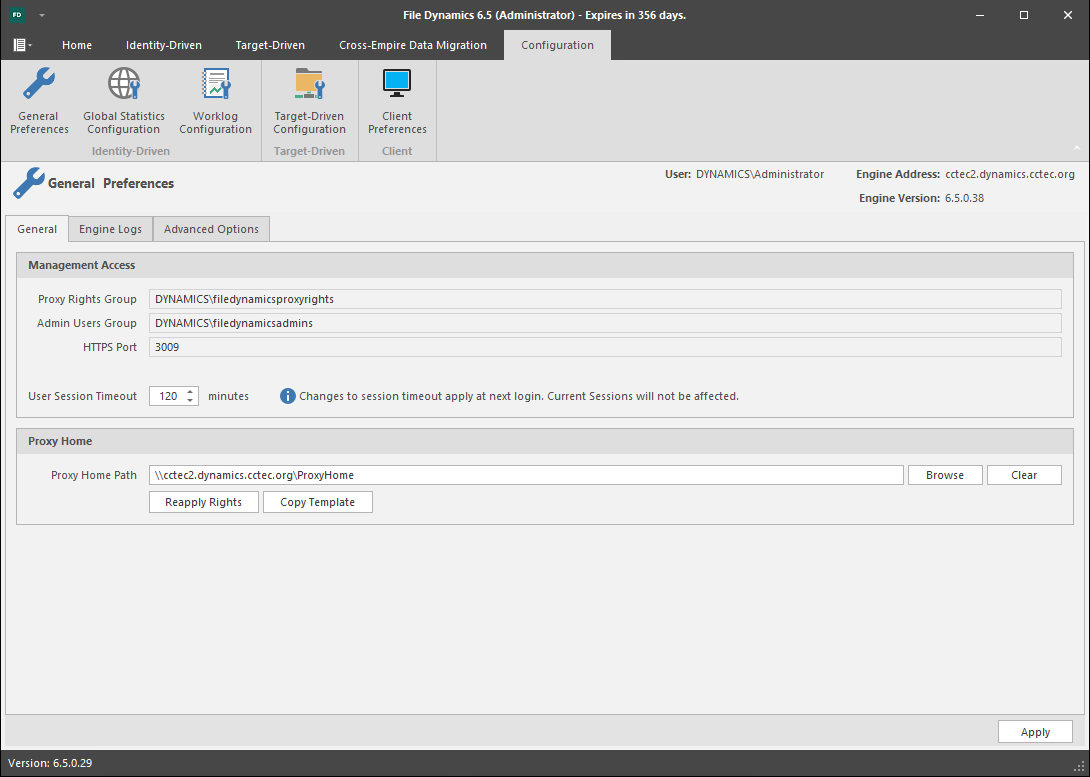Click the Copy Template button

[x=317, y=502]
